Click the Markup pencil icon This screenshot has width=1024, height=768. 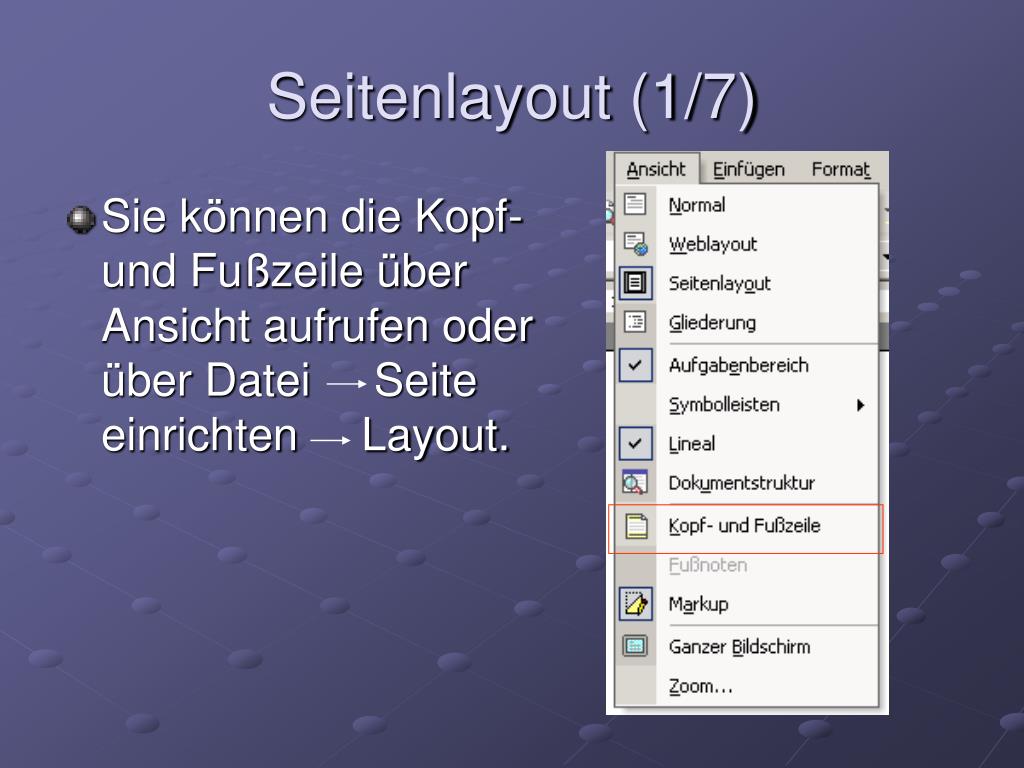(x=635, y=604)
